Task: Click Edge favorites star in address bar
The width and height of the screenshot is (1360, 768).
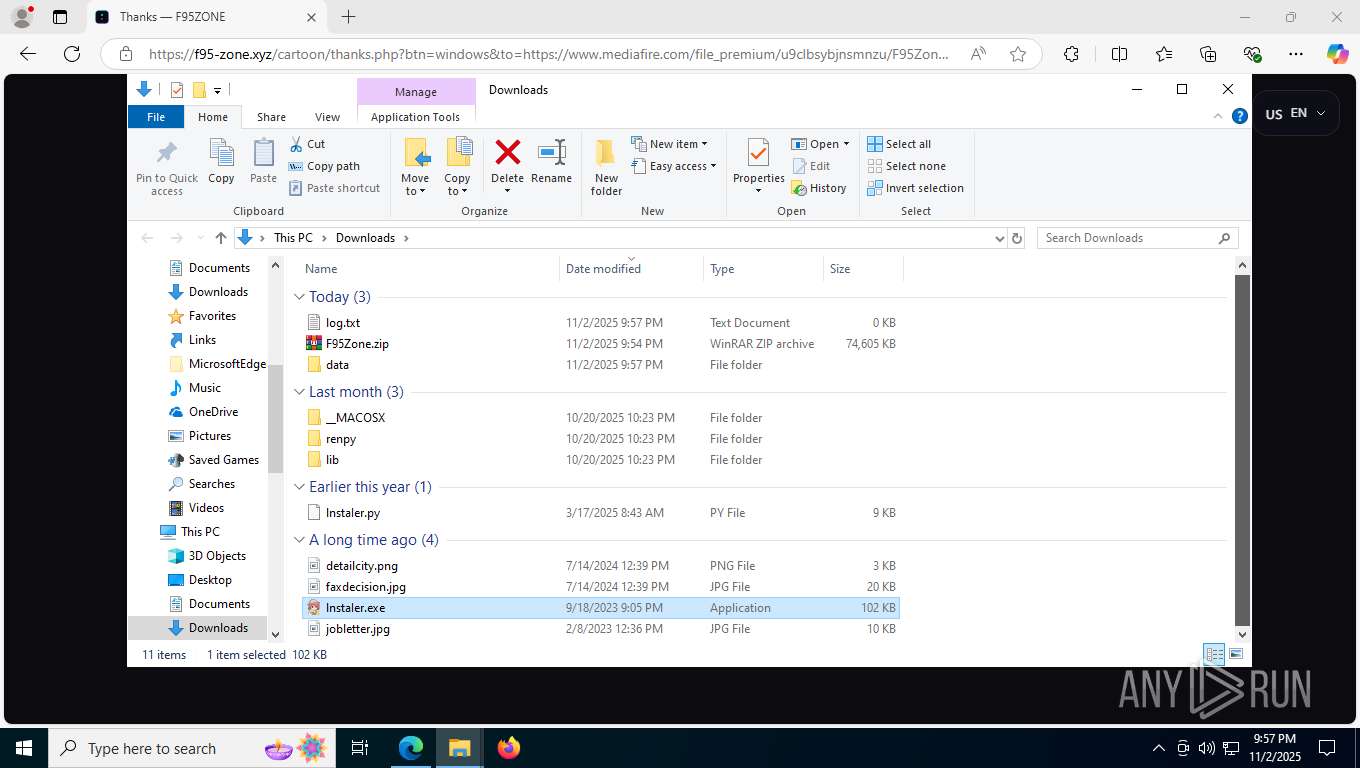Action: click(1018, 54)
